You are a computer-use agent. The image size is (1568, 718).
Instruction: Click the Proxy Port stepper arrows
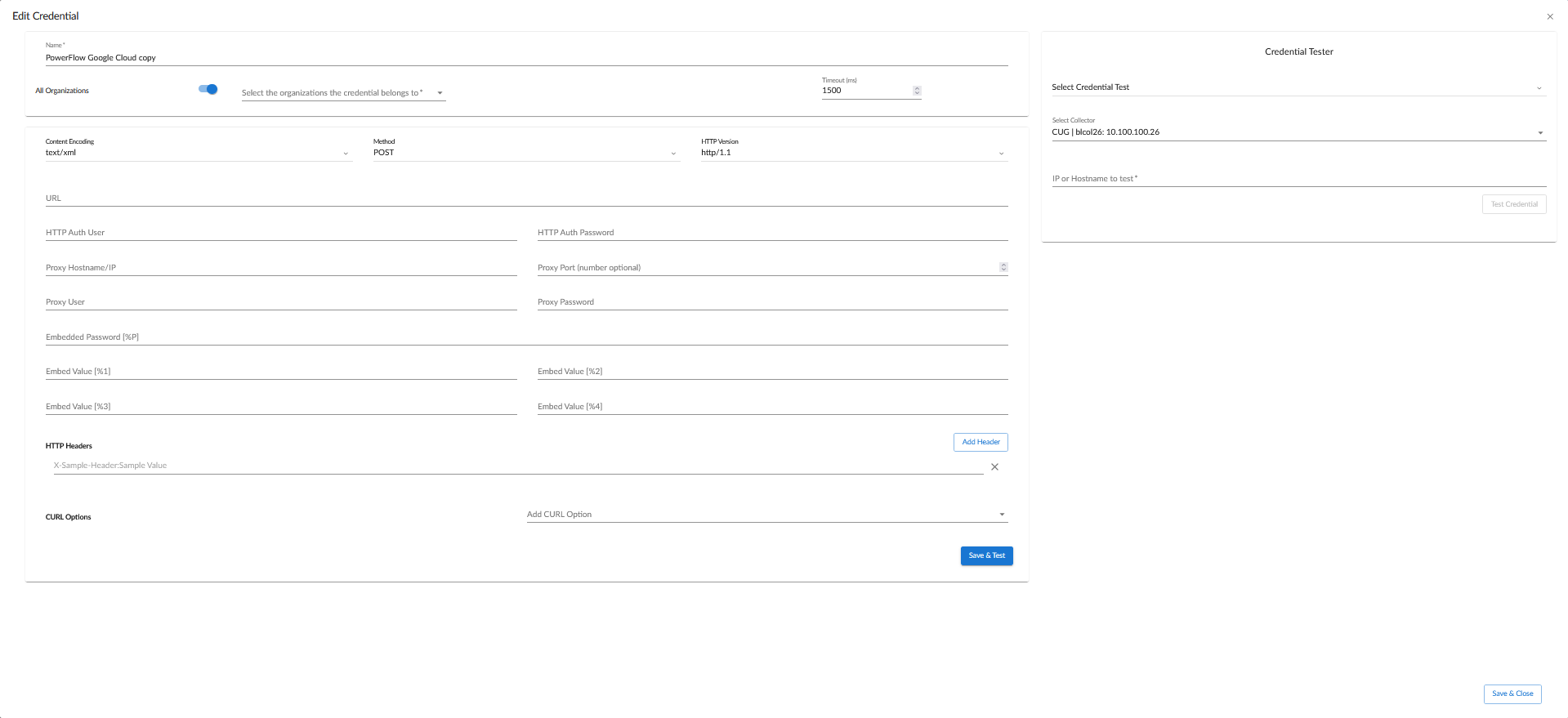1003,267
